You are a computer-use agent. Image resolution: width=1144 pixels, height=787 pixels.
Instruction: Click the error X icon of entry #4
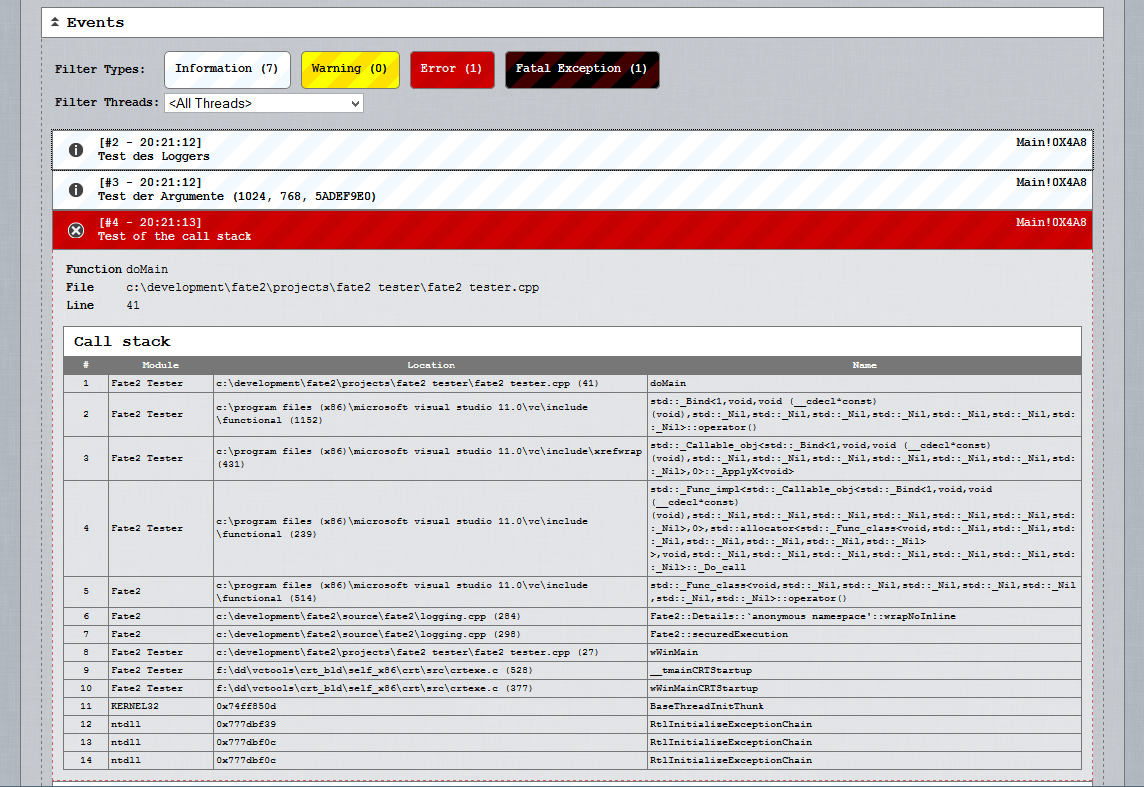click(x=76, y=230)
